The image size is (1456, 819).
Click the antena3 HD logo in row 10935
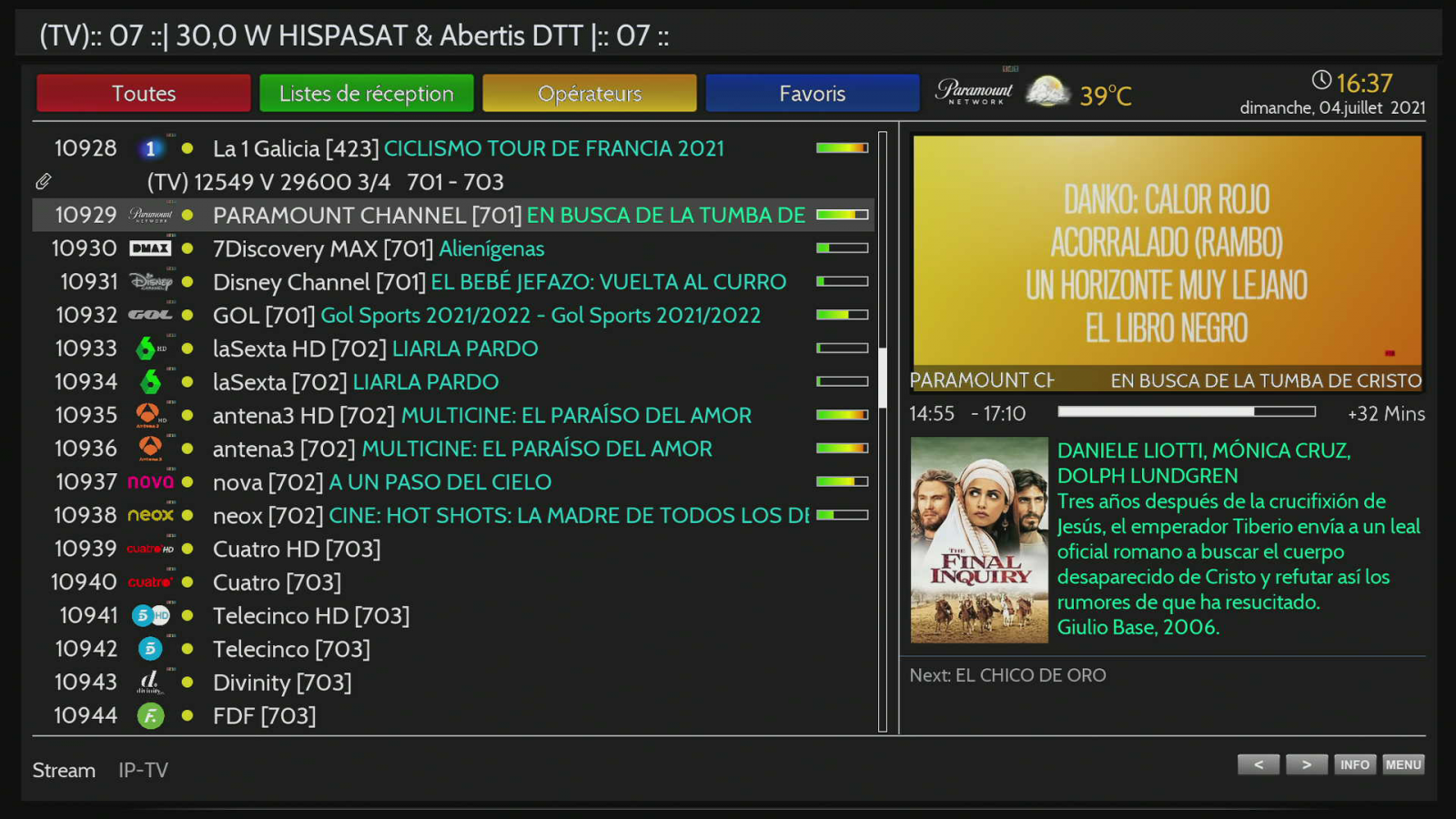click(150, 415)
